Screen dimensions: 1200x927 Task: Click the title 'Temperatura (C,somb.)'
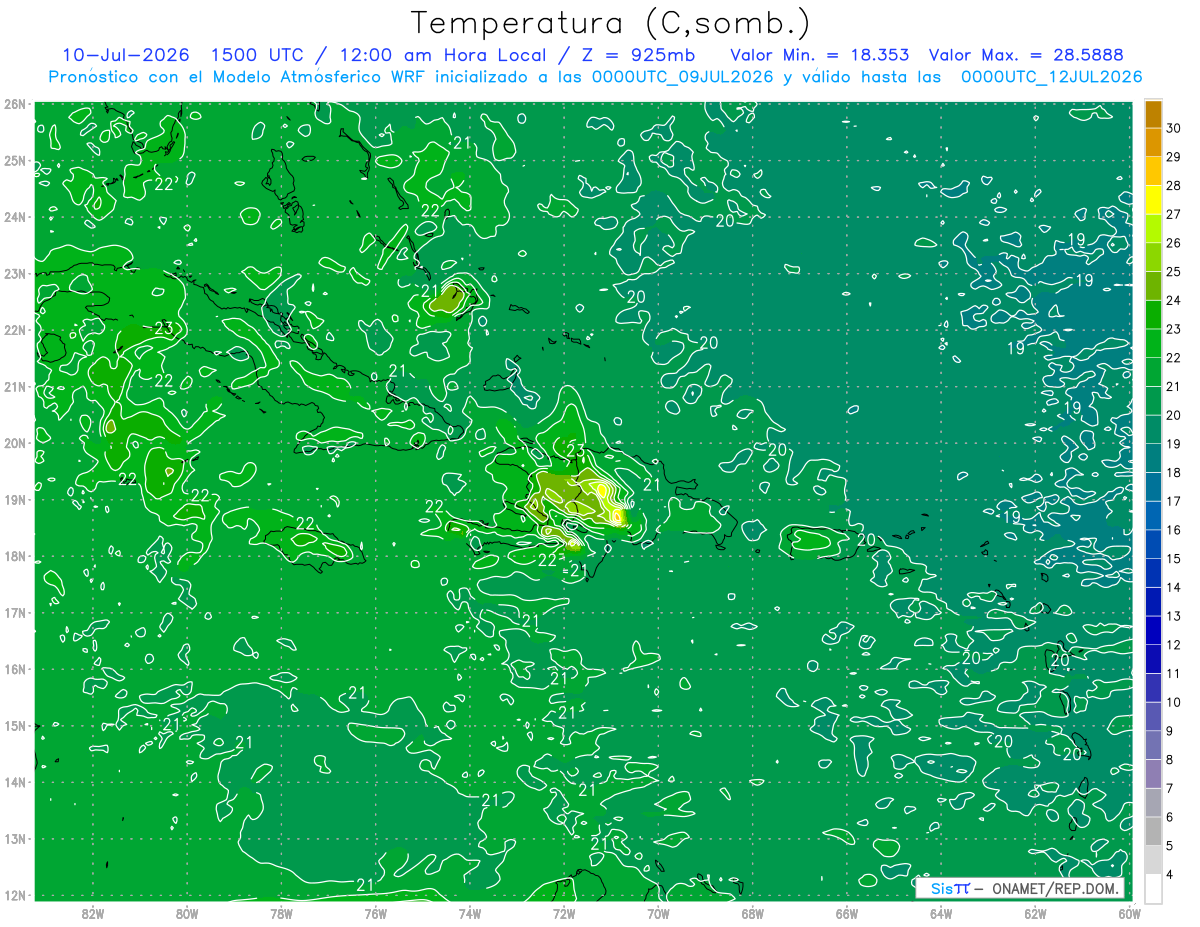pos(611,23)
